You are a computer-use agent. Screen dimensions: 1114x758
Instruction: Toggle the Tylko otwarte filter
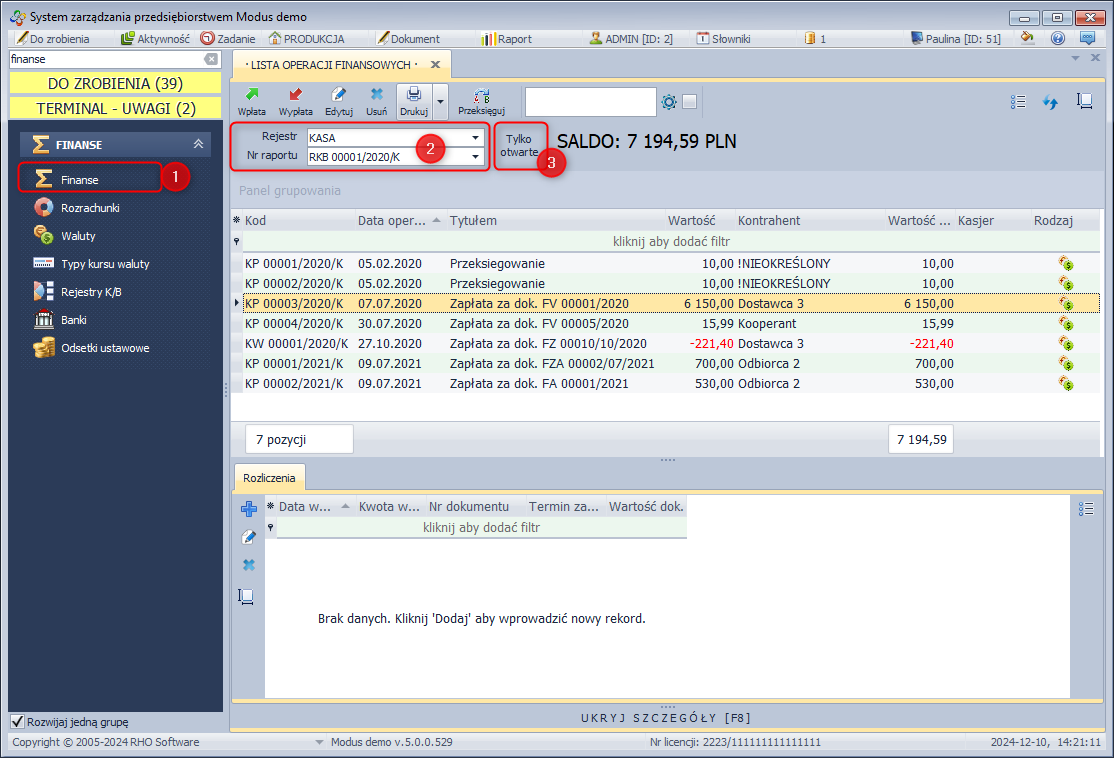(521, 146)
